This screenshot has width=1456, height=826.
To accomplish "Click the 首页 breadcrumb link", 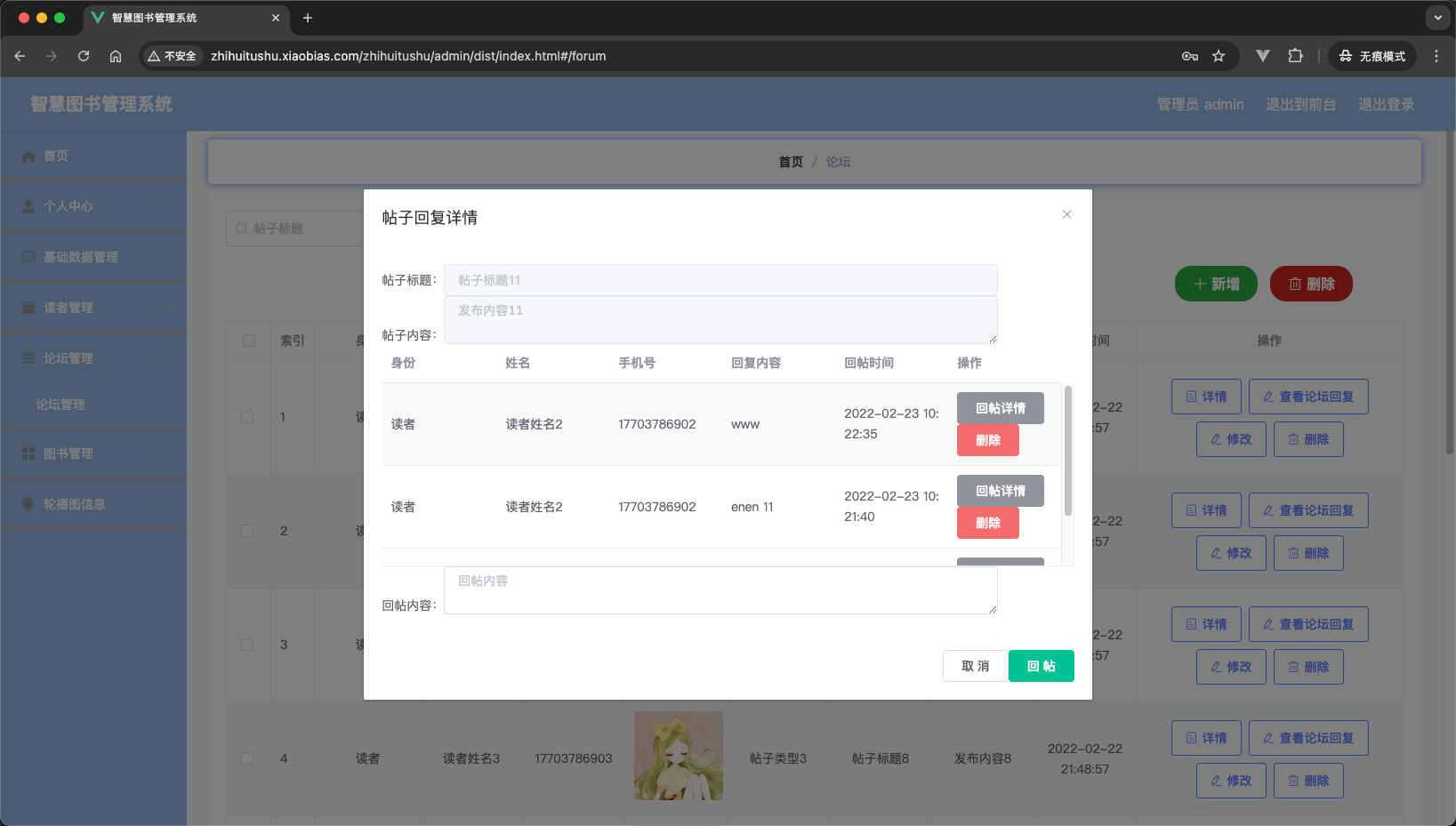I will click(x=791, y=162).
